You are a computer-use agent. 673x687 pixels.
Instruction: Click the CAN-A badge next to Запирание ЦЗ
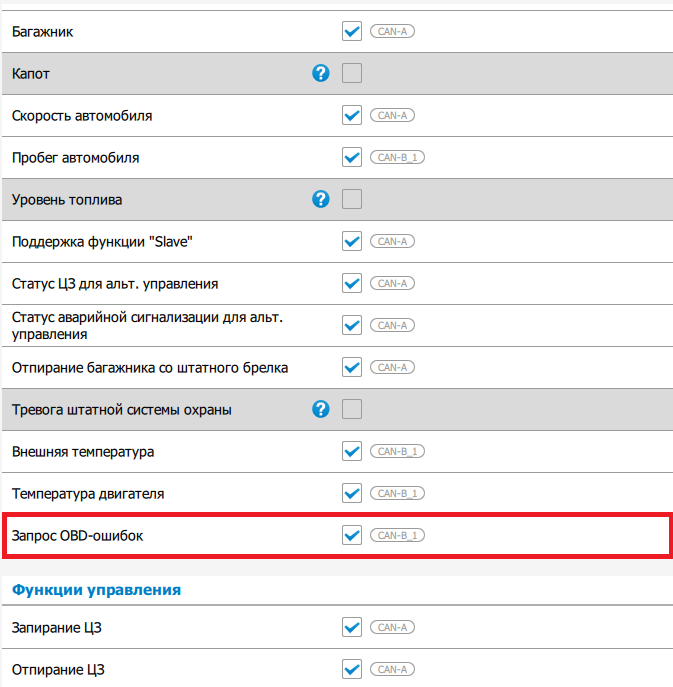pos(392,627)
